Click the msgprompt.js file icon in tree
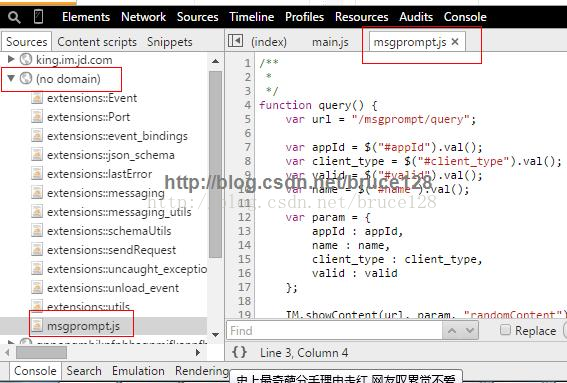 (x=37, y=325)
